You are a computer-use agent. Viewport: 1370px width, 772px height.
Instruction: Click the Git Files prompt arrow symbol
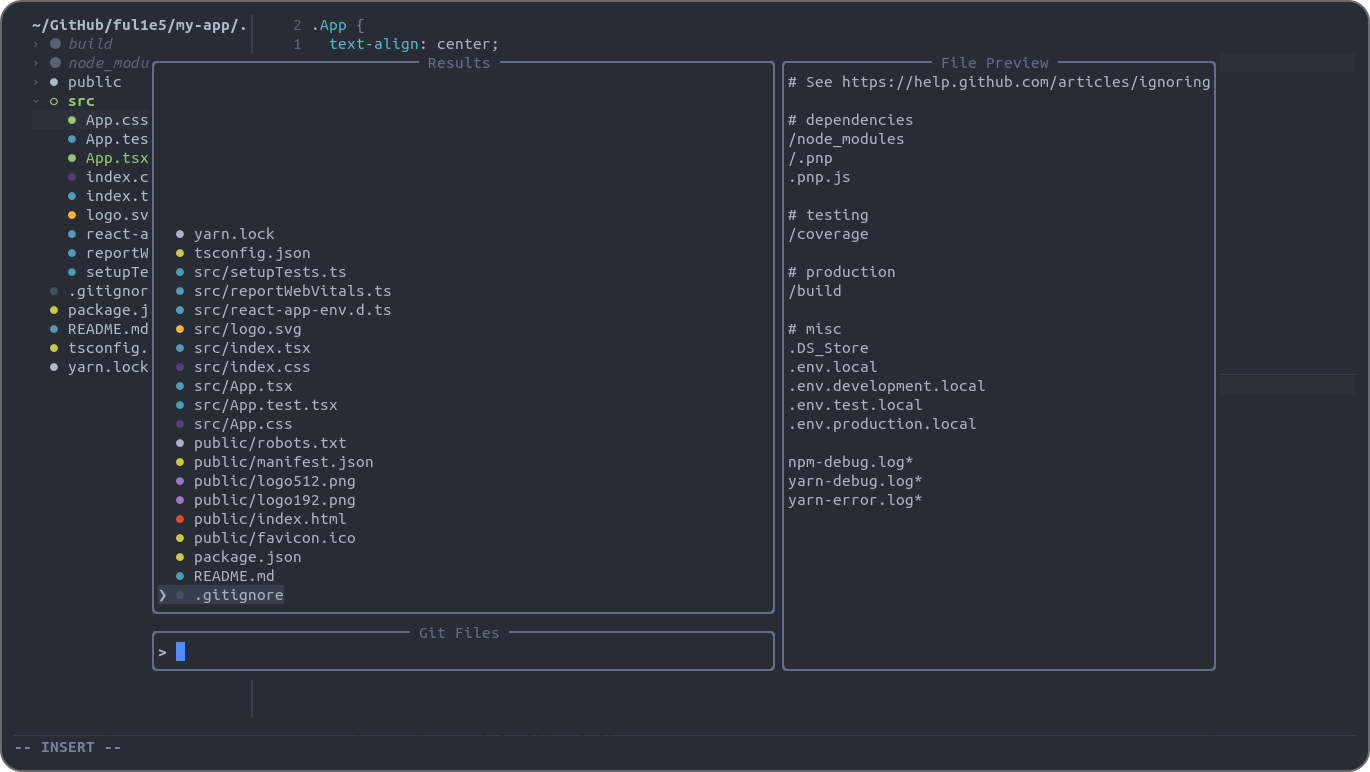click(x=162, y=652)
